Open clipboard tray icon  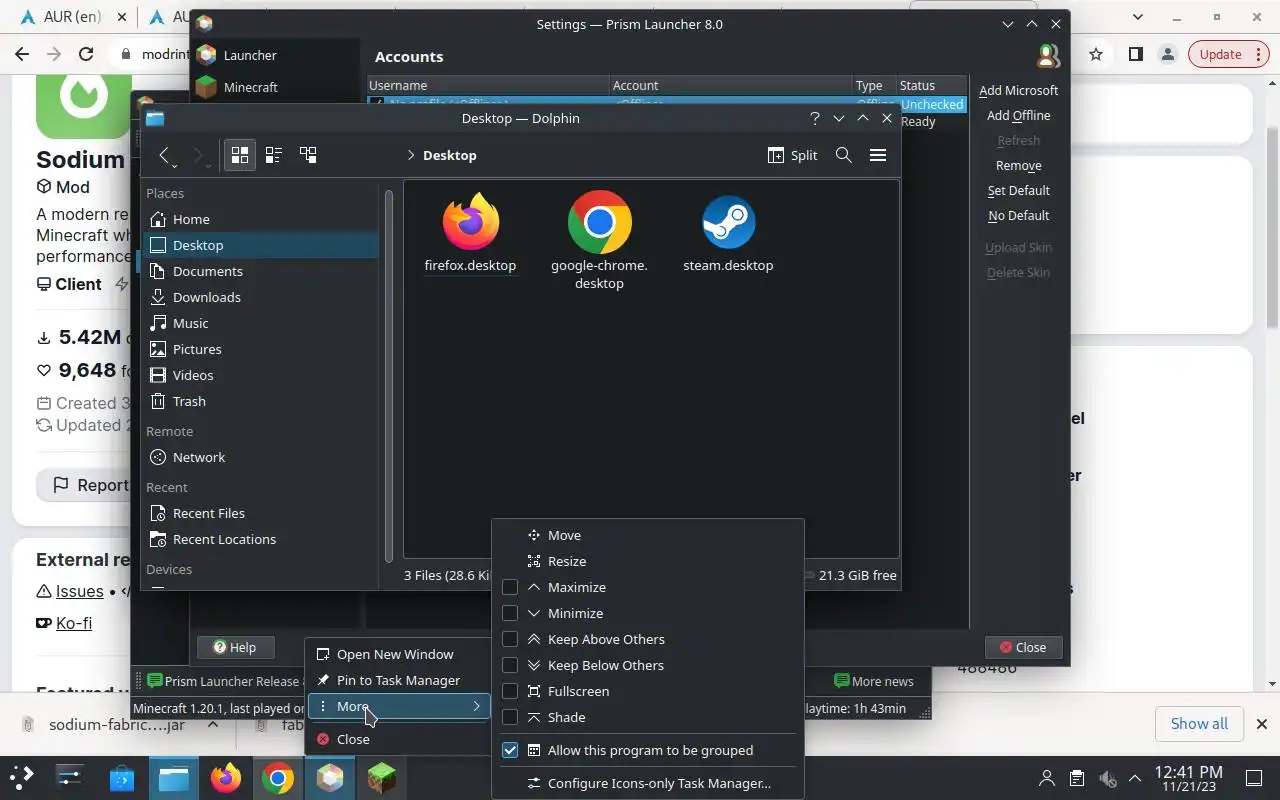pos(1077,778)
